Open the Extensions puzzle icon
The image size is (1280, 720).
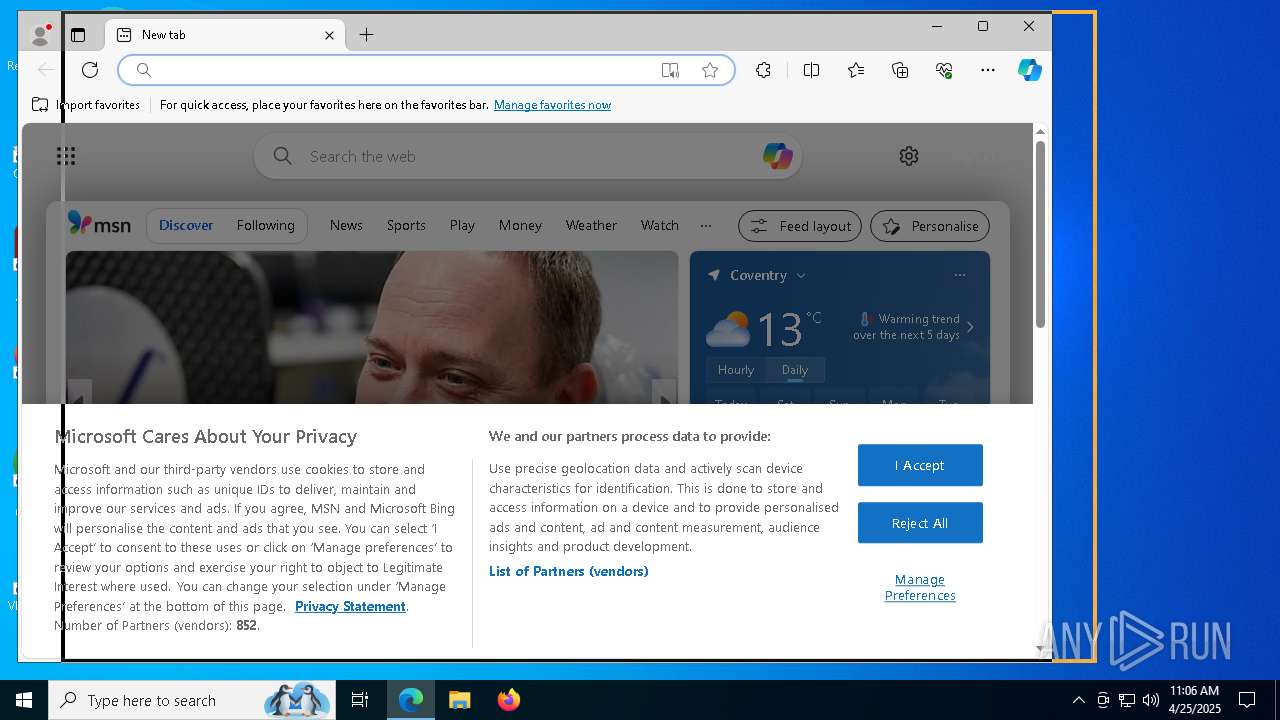point(763,70)
